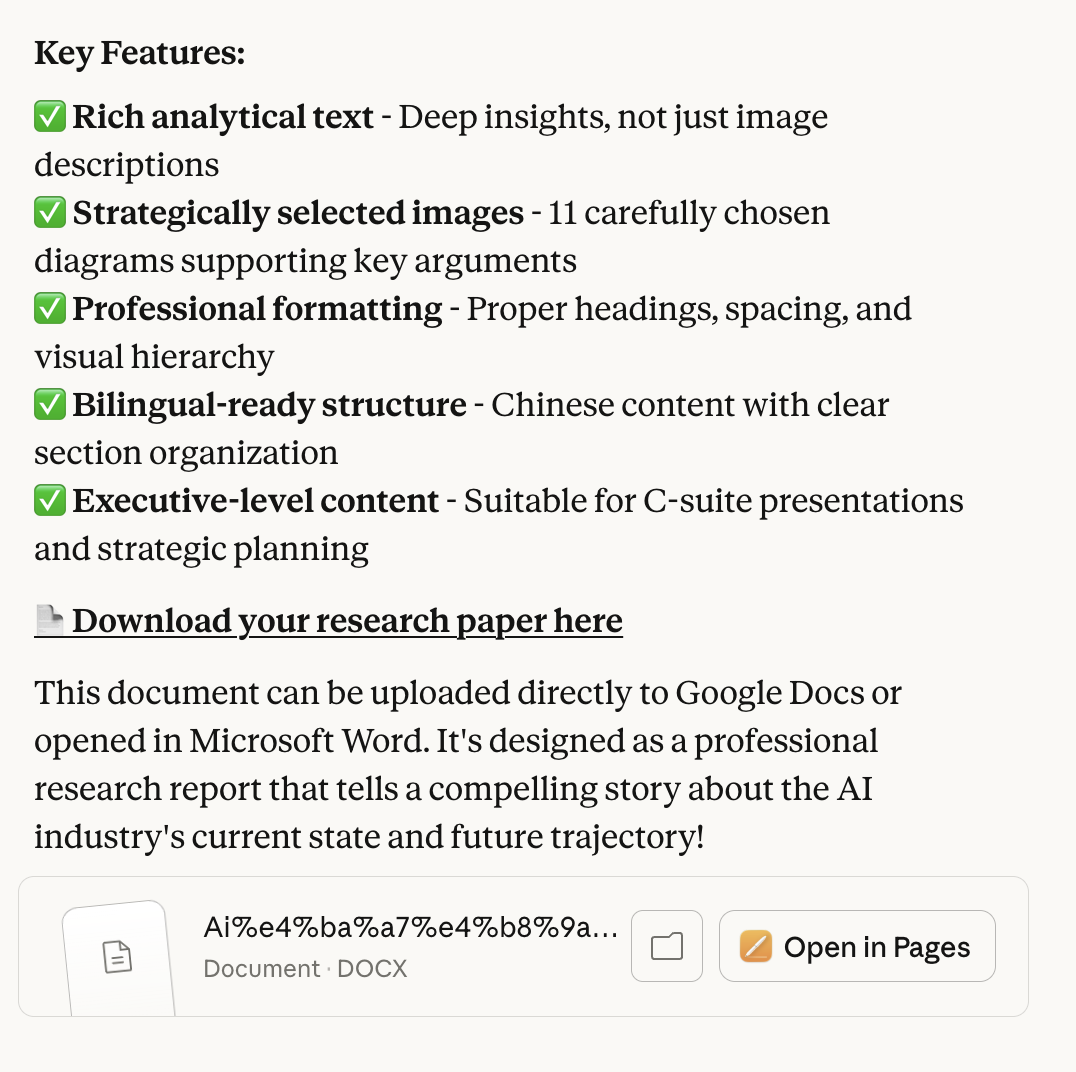Click the bold Strategically selected images label
1076x1072 pixels.
tap(298, 213)
